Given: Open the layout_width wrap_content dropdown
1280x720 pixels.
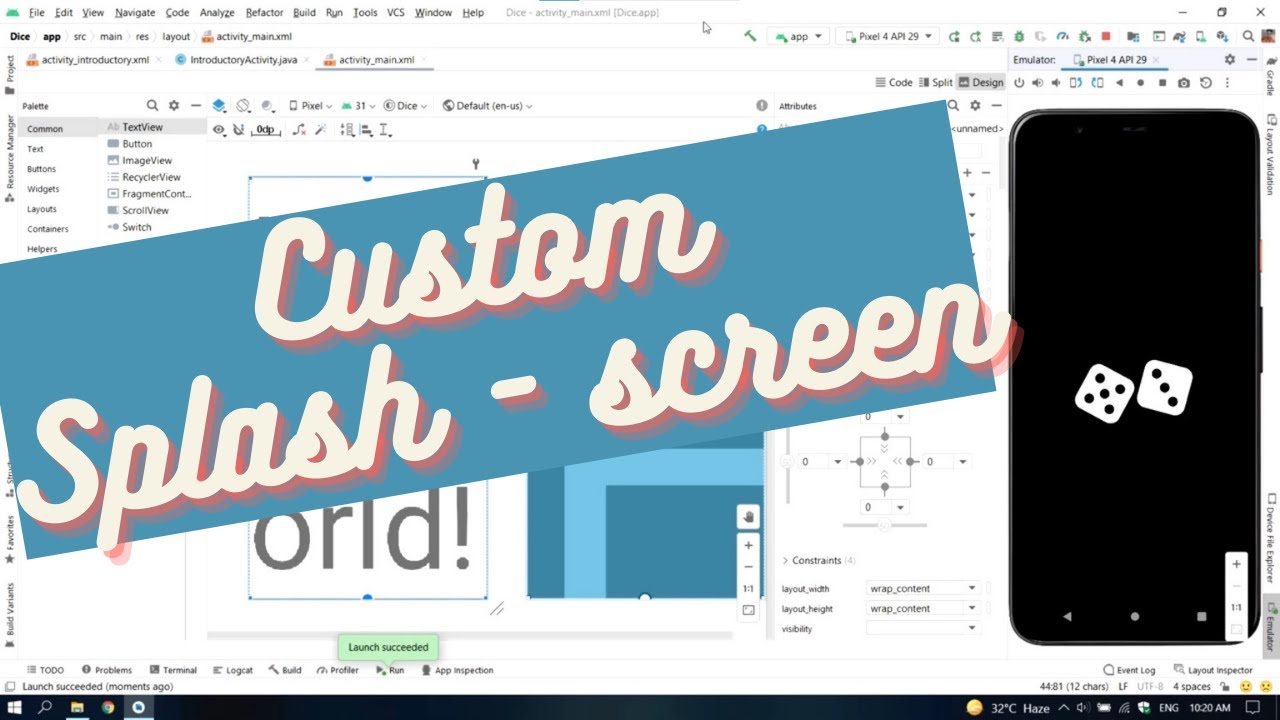Looking at the screenshot, I should [x=922, y=588].
